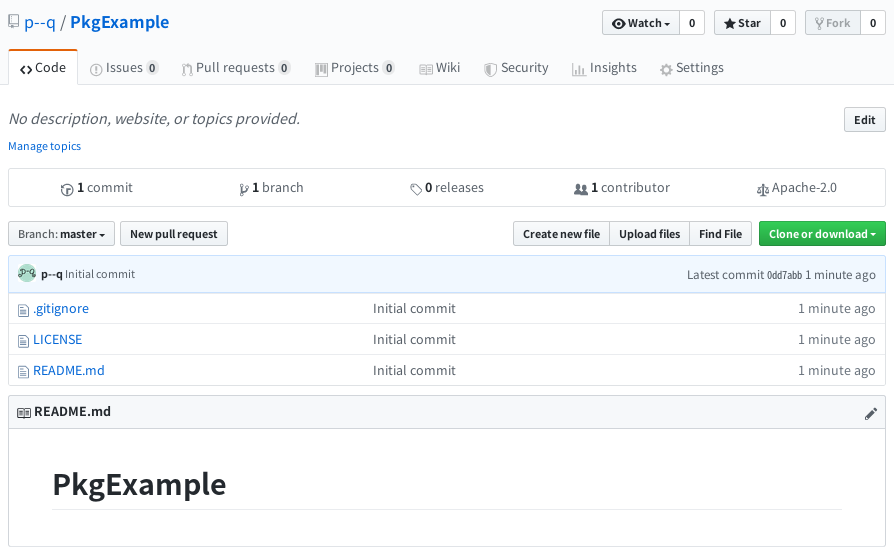
Task: View the 1 commit history link
Action: pos(97,188)
